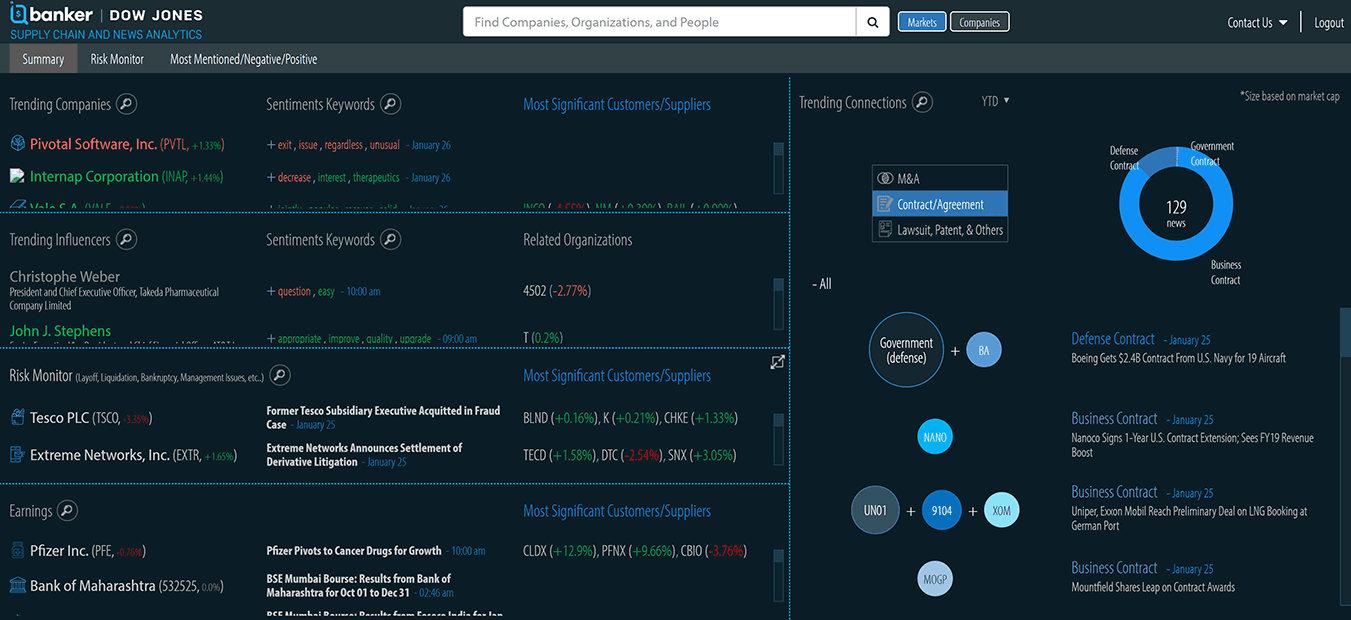Select the MOGP company bubble
The width and height of the screenshot is (1351, 620).
click(x=935, y=579)
